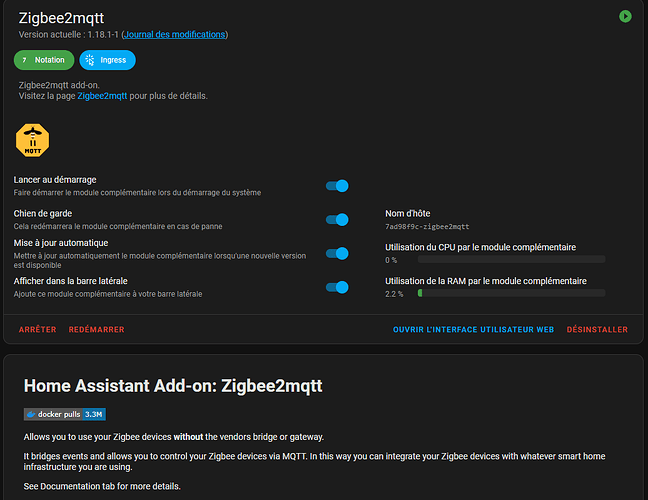This screenshot has width=648, height=500.
Task: Click the 'Zigbee2mqtt add-on.' description line
Action: point(59,85)
